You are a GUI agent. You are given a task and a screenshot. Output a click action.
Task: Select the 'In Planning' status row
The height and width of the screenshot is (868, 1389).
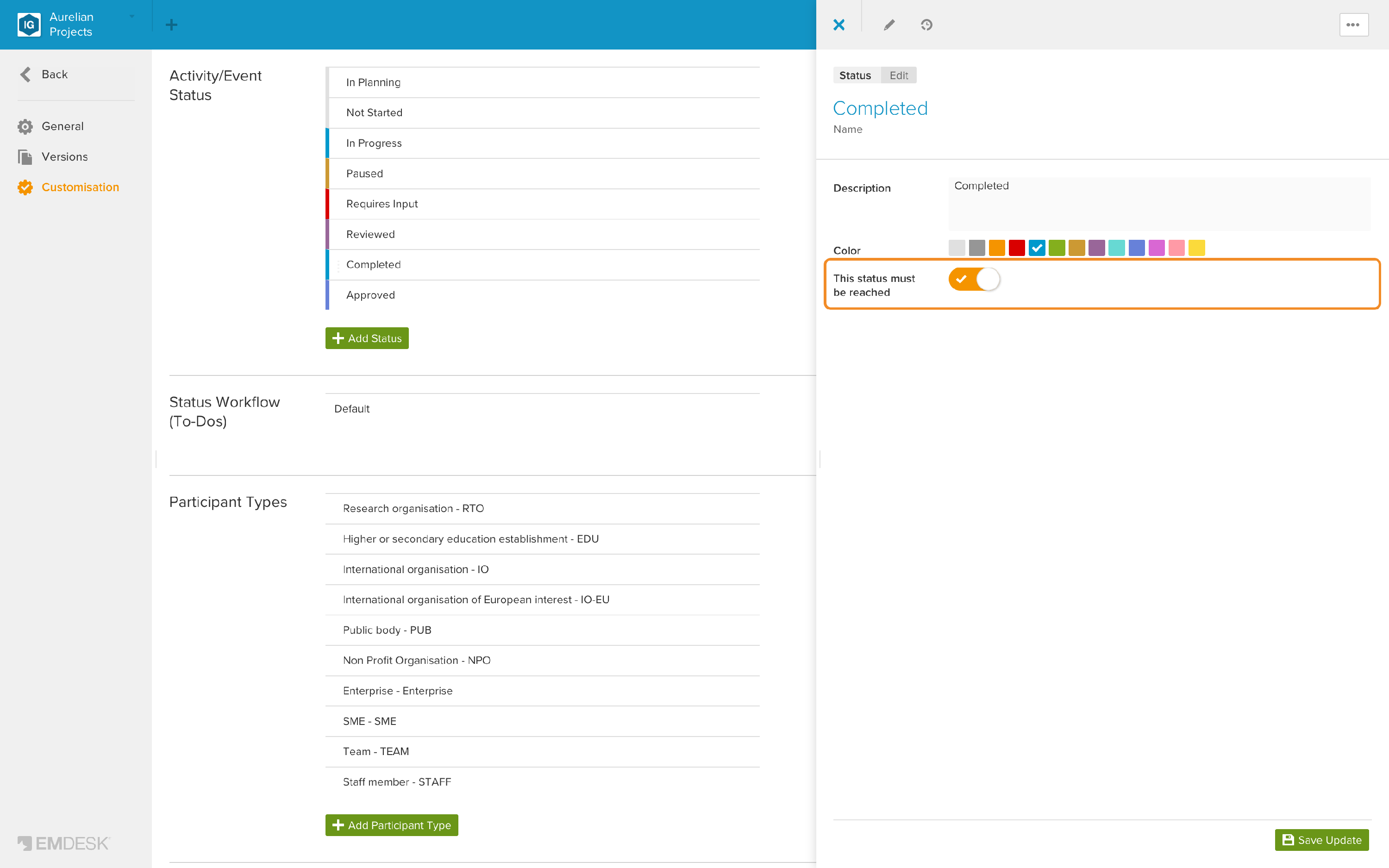pos(543,82)
